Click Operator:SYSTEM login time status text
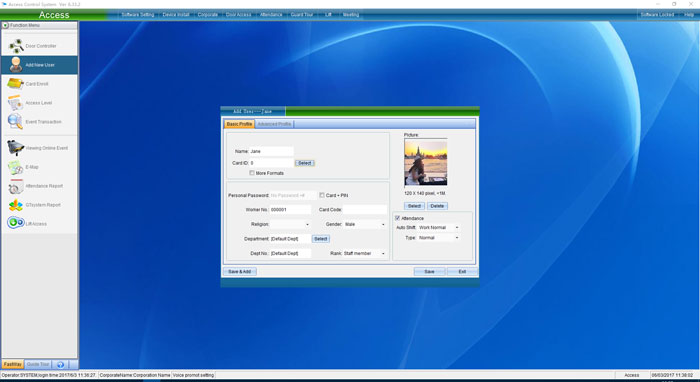 tap(49, 375)
